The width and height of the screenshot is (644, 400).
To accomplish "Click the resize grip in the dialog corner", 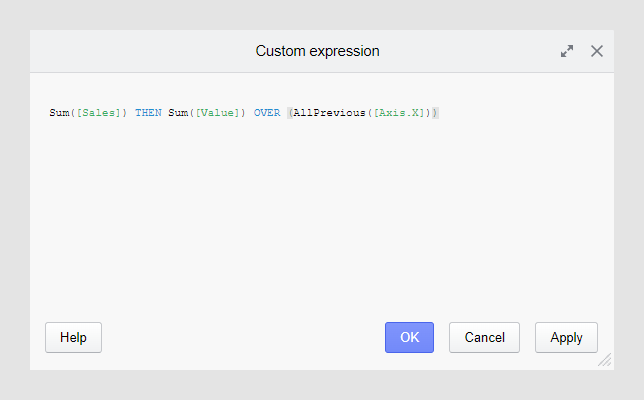I will 604,360.
